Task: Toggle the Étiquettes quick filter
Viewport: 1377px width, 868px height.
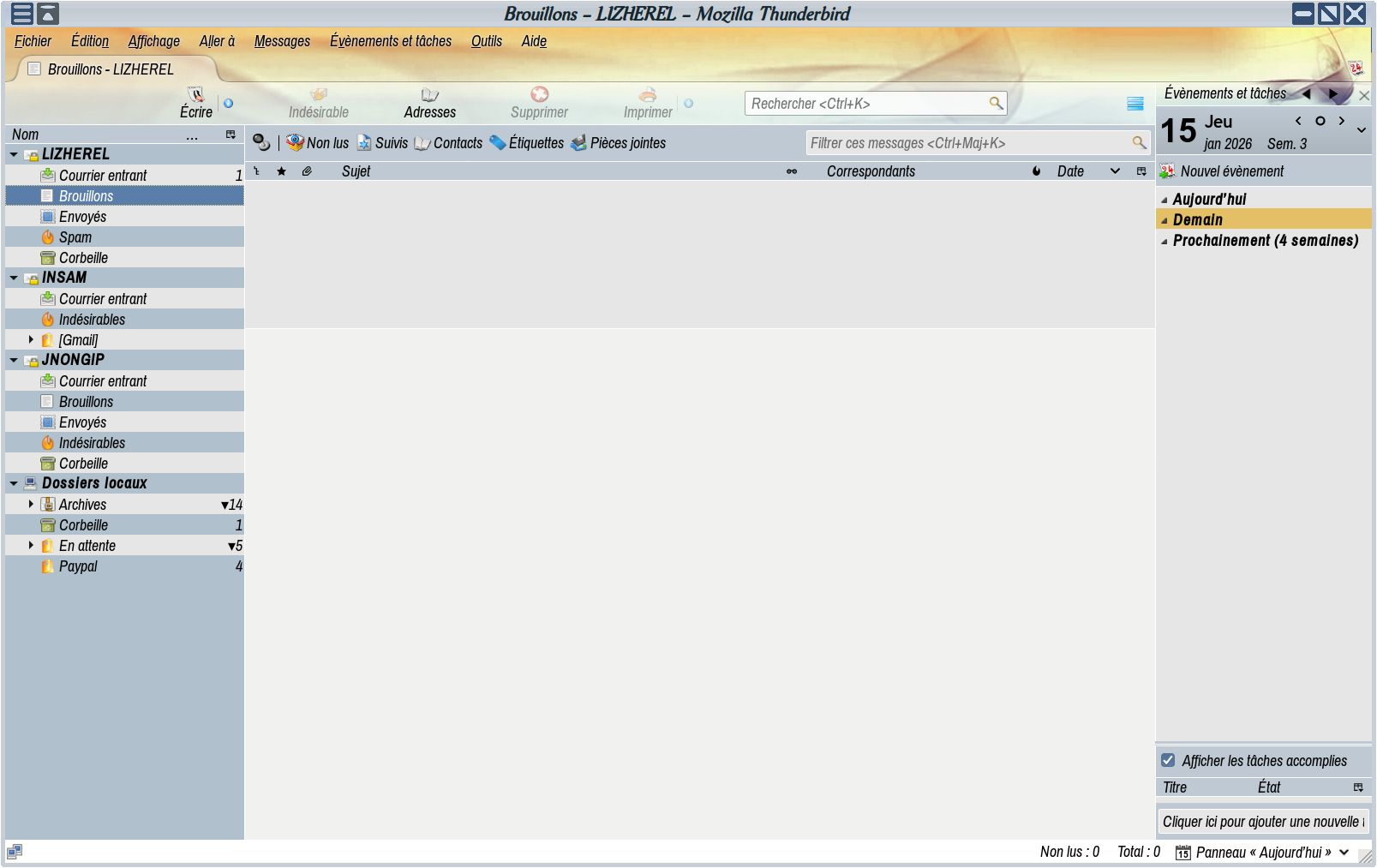Action: pyautogui.click(x=526, y=143)
